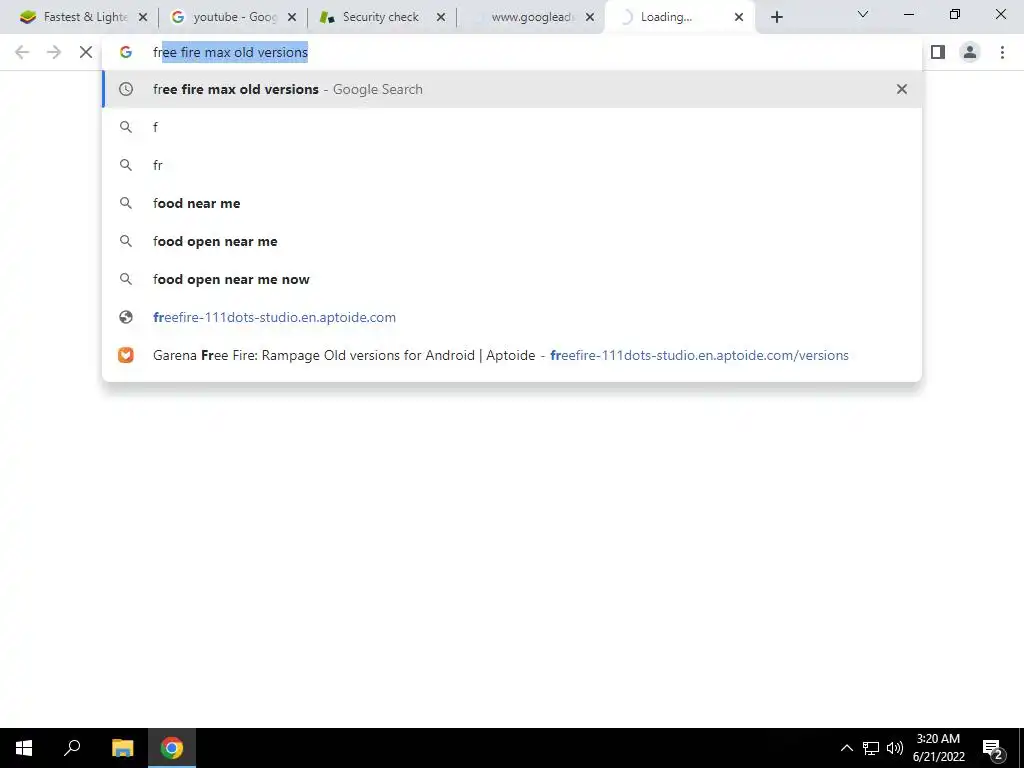This screenshot has height=768, width=1024.
Task: Show hidden system tray icons
Action: 846,748
